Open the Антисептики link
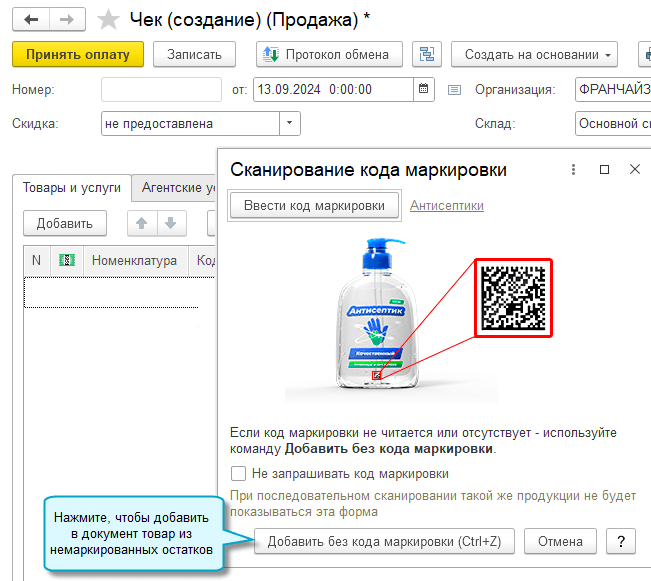The height and width of the screenshot is (581, 651). click(447, 206)
